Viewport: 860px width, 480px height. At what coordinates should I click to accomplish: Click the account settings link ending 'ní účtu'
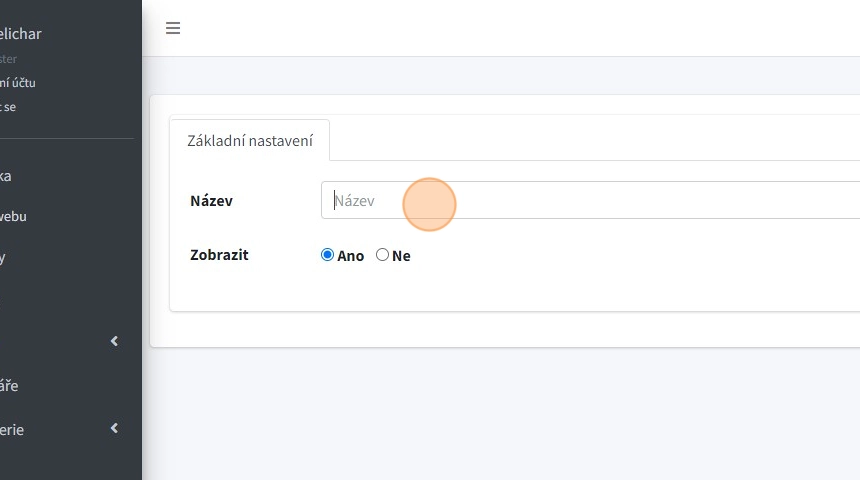[x=18, y=83]
